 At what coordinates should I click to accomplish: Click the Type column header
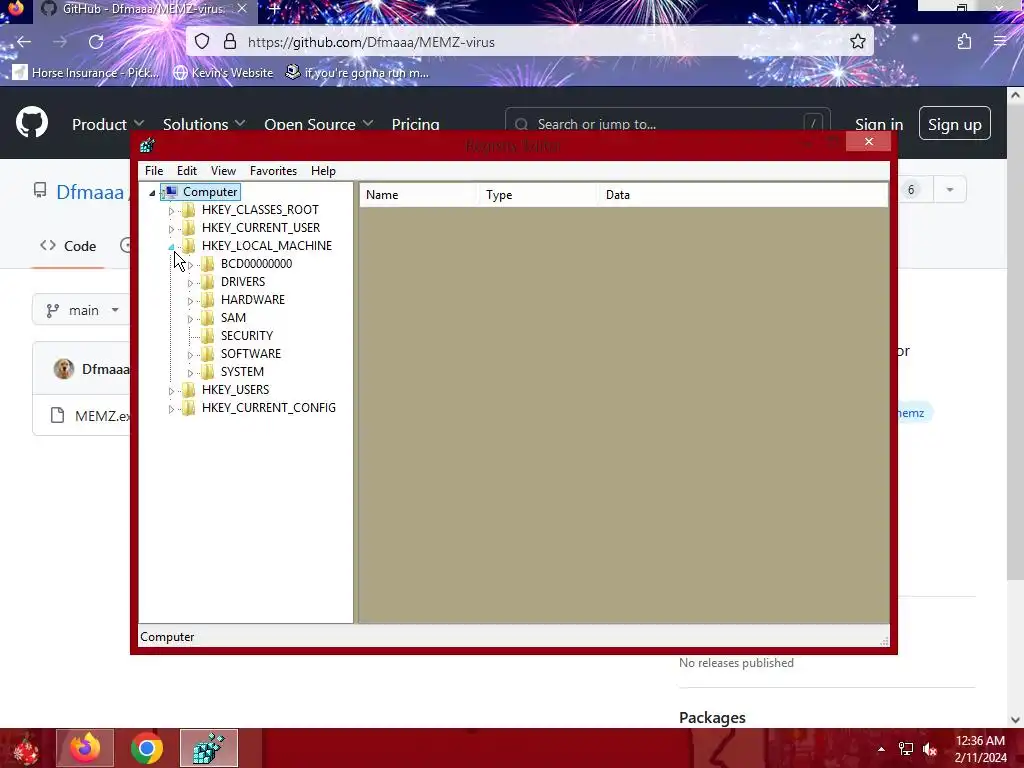click(x=539, y=195)
